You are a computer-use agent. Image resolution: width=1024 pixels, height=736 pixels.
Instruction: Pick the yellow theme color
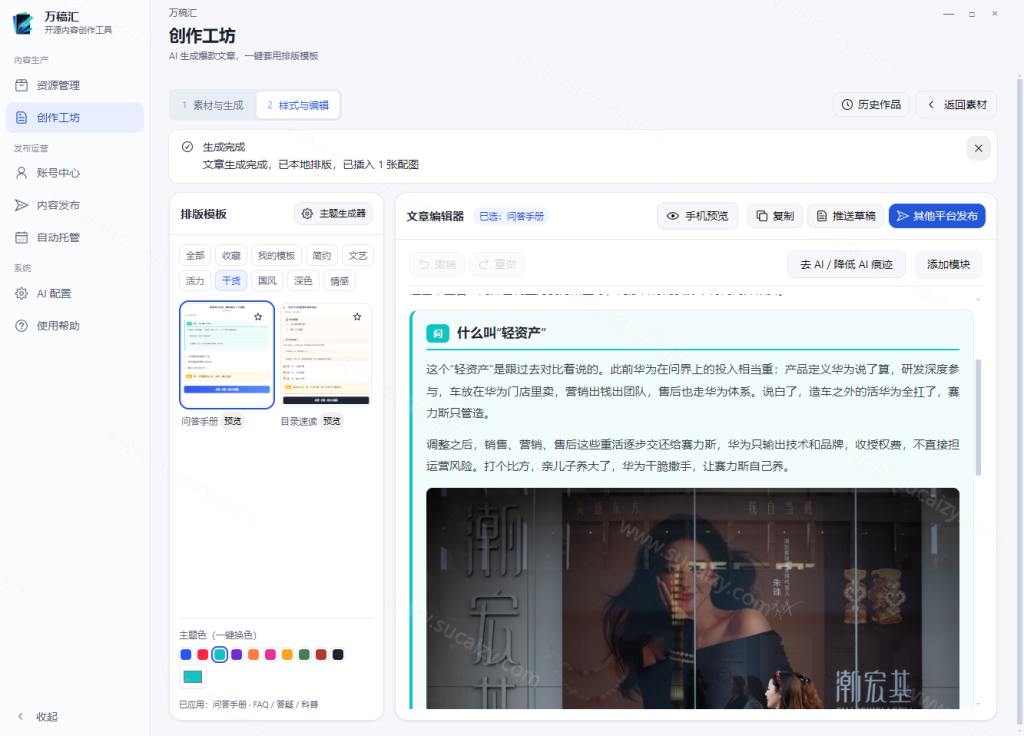pos(287,654)
